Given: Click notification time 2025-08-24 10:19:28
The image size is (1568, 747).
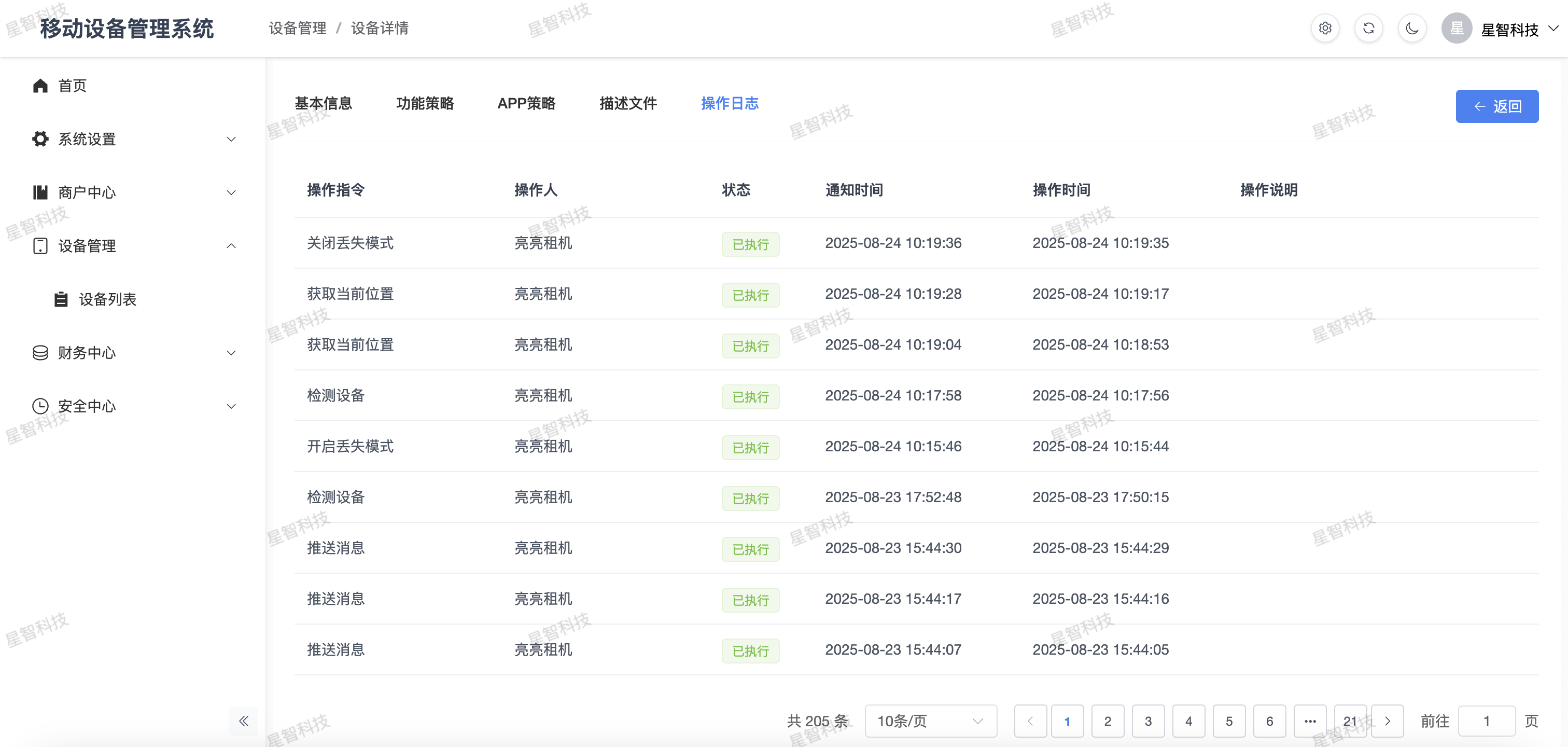Looking at the screenshot, I should pyautogui.click(x=893, y=294).
